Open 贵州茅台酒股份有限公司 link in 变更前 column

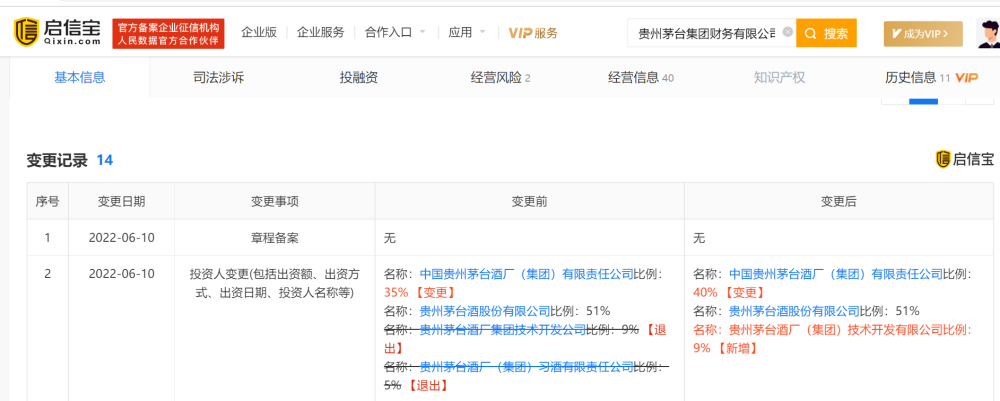pyautogui.click(x=485, y=312)
